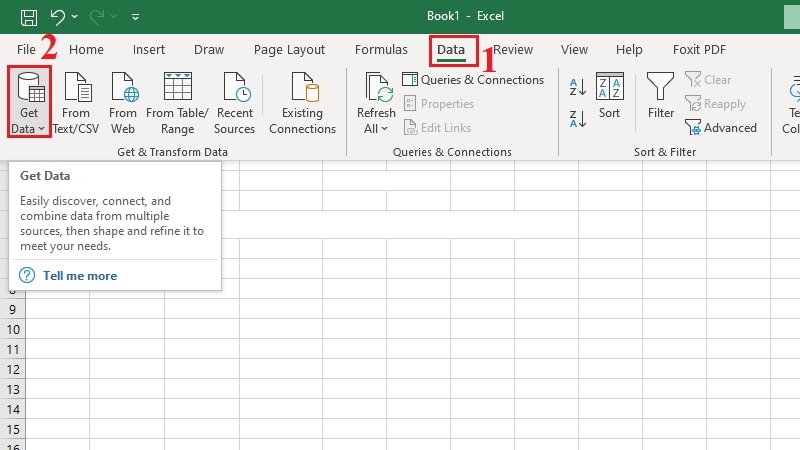Viewport: 800px width, 450px height.
Task: Click the greyed Redo arrow icon
Action: tap(96, 17)
